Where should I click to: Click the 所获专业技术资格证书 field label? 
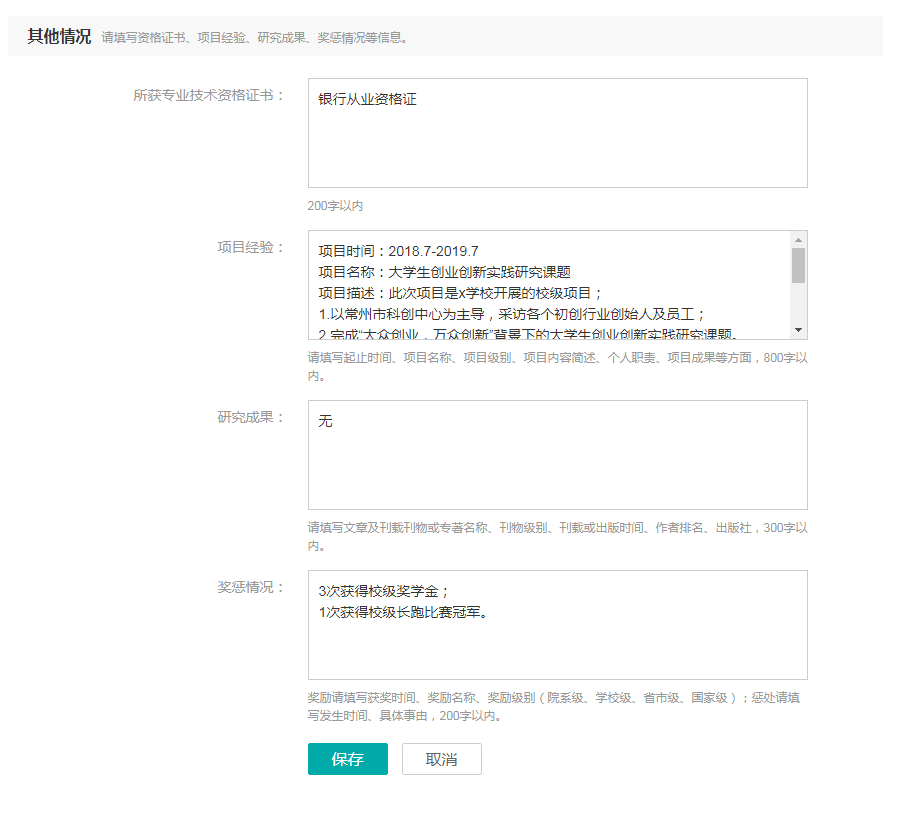[208, 96]
